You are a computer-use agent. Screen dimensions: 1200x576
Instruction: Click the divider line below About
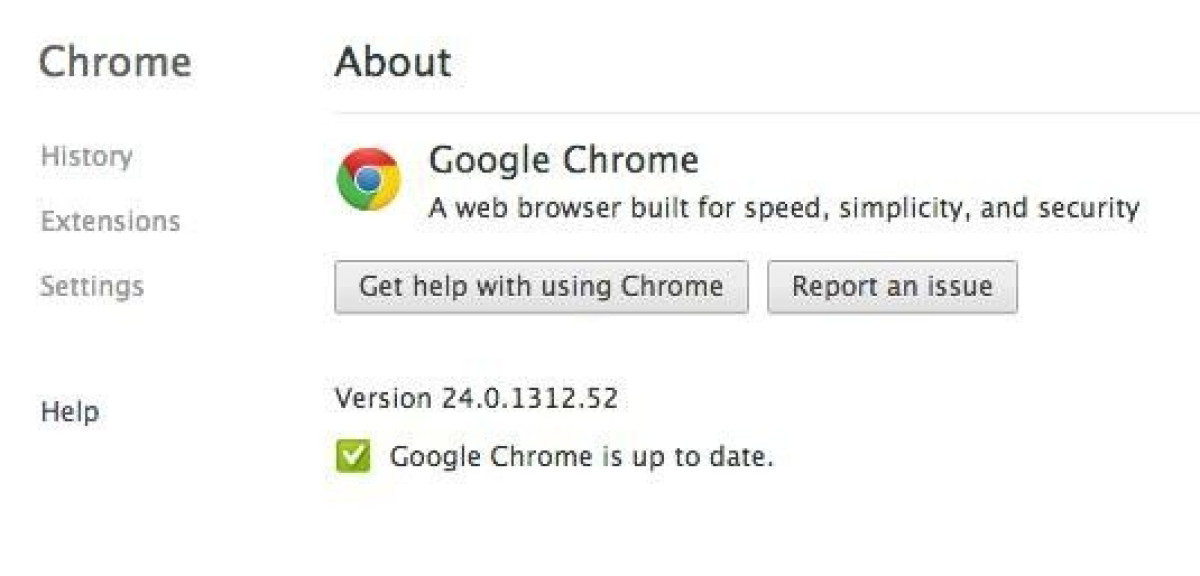[x=767, y=113]
